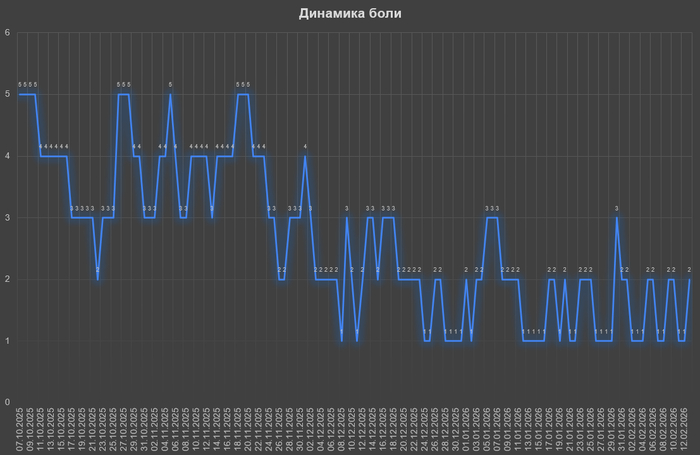700x455 pixels.
Task: Select the x-axis date '02.12.2025'
Action: pyautogui.click(x=310, y=430)
